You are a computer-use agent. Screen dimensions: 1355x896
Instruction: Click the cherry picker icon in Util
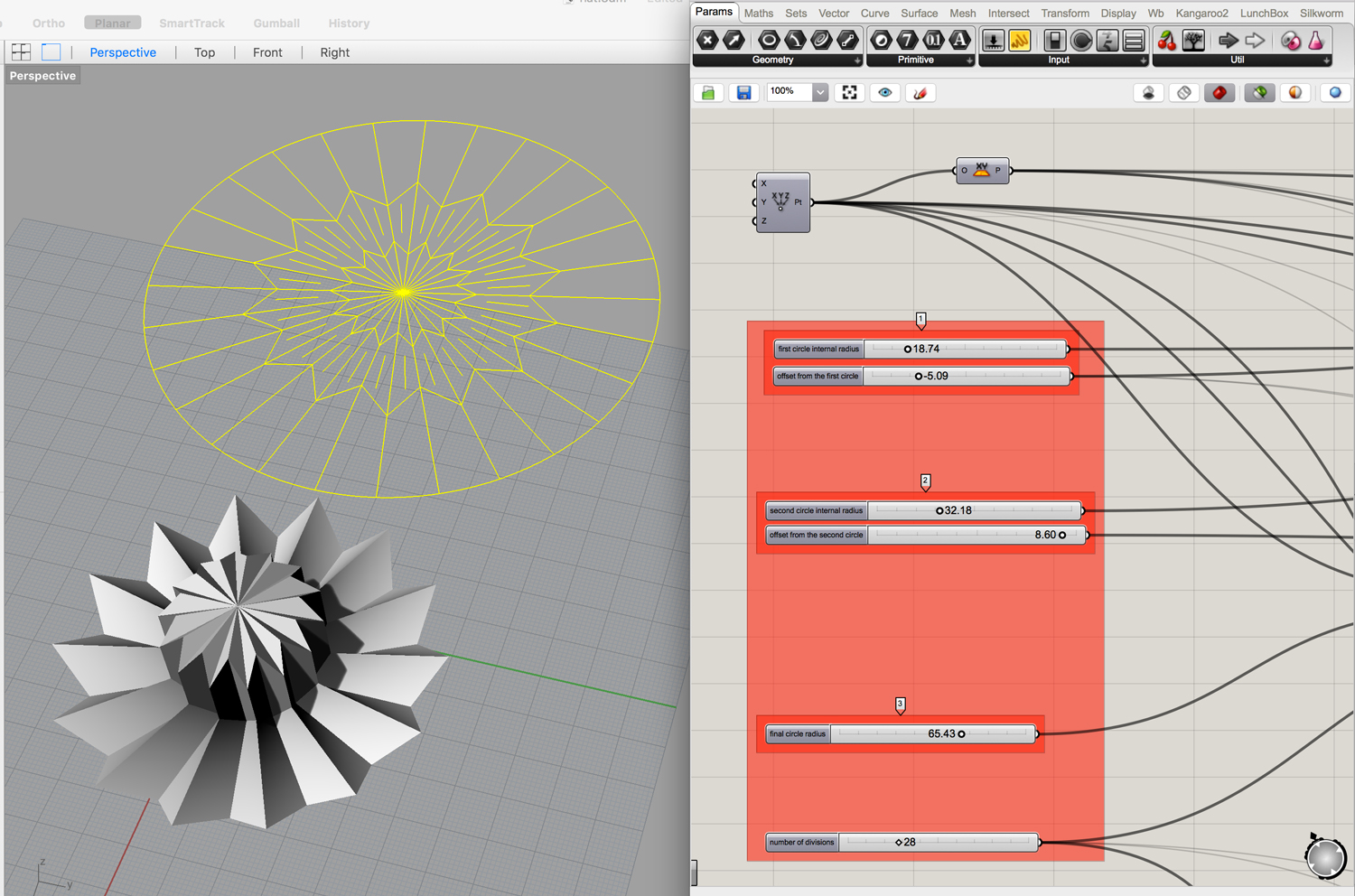pos(1166,40)
